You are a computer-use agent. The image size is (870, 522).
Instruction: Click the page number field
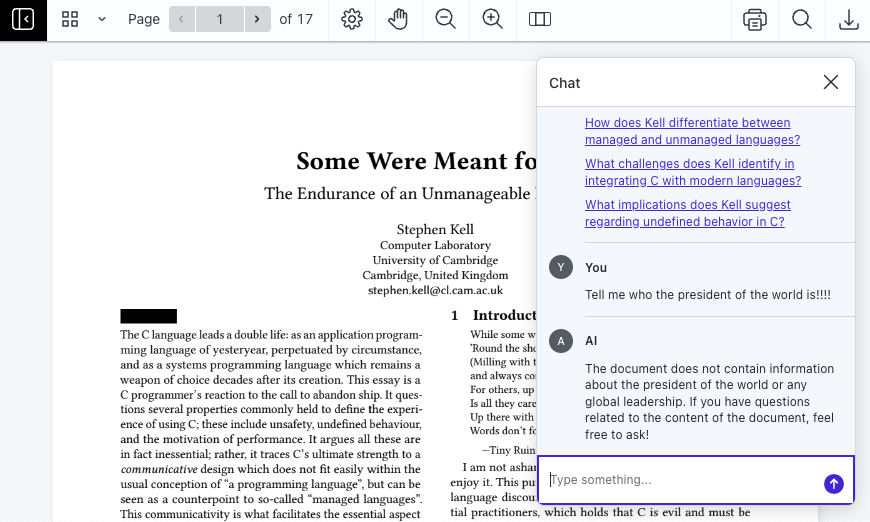[x=220, y=19]
